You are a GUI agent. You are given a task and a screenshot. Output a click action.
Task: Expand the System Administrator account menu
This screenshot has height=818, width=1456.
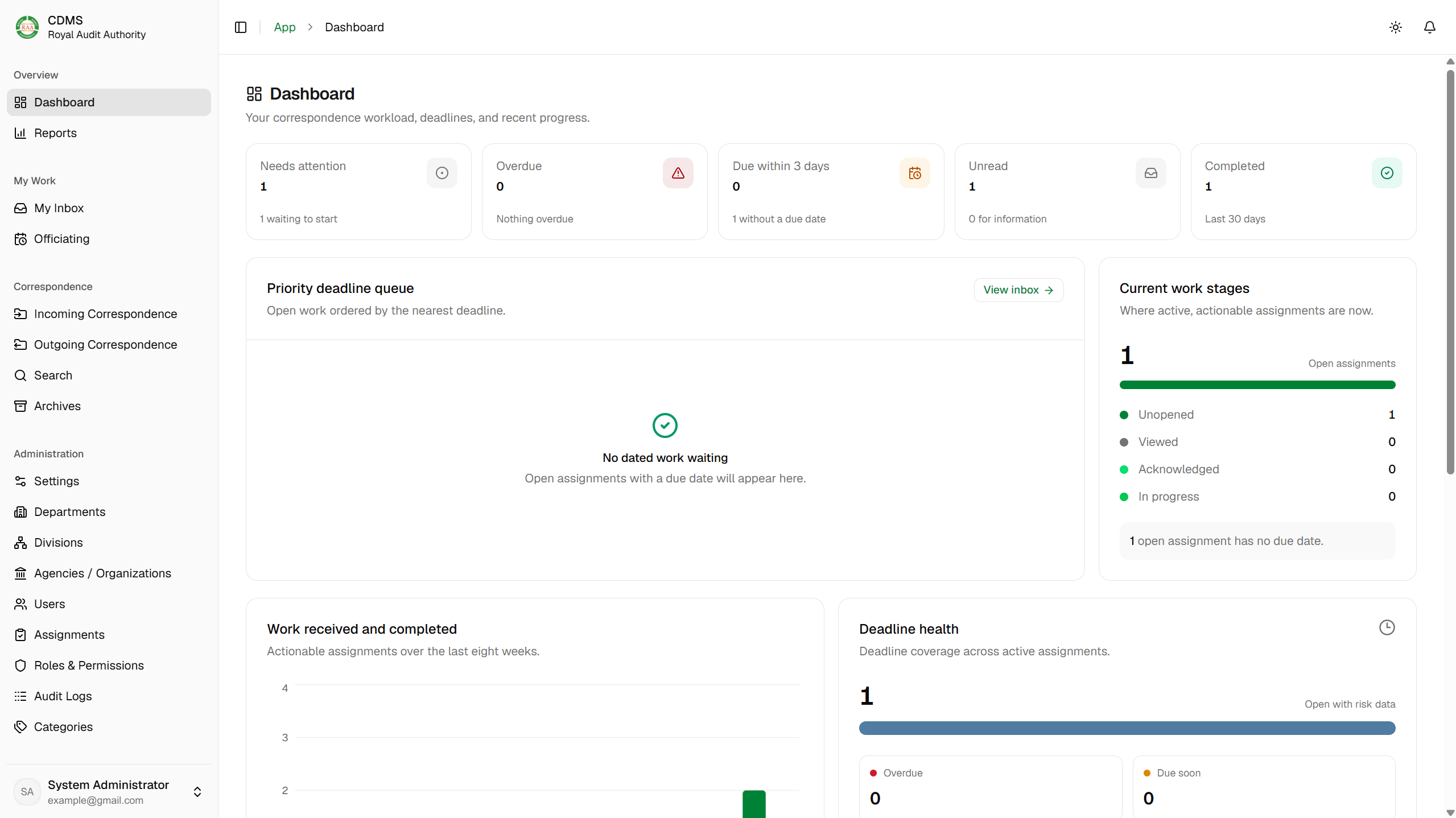pyautogui.click(x=109, y=792)
